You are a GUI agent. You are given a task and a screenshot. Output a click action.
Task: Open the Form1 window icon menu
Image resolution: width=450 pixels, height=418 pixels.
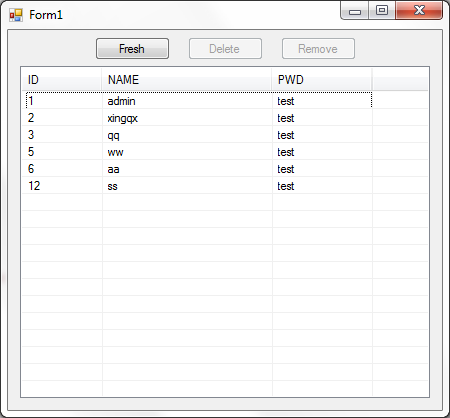16,15
